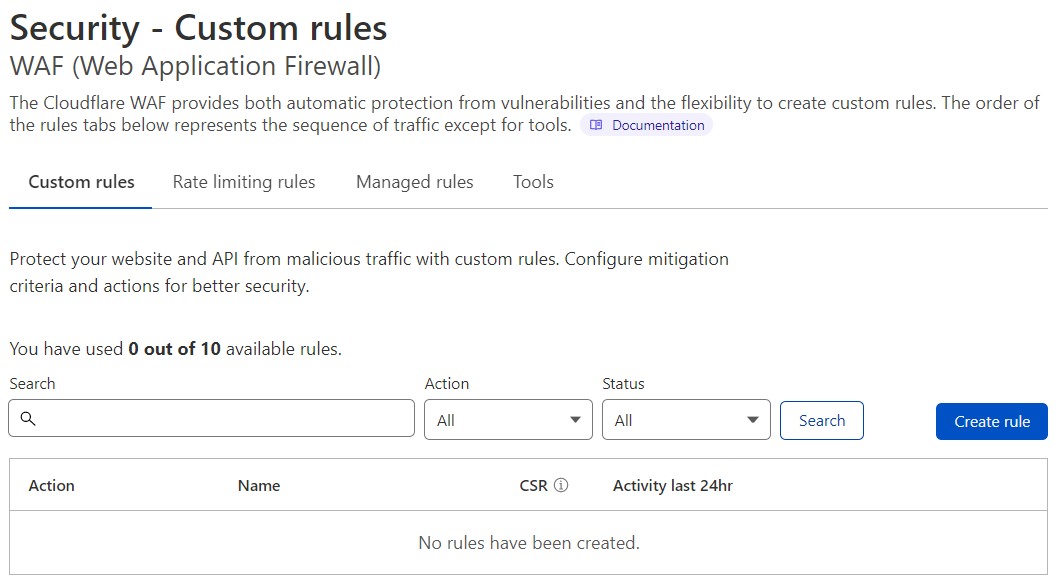Click the Create rule button

tap(991, 421)
